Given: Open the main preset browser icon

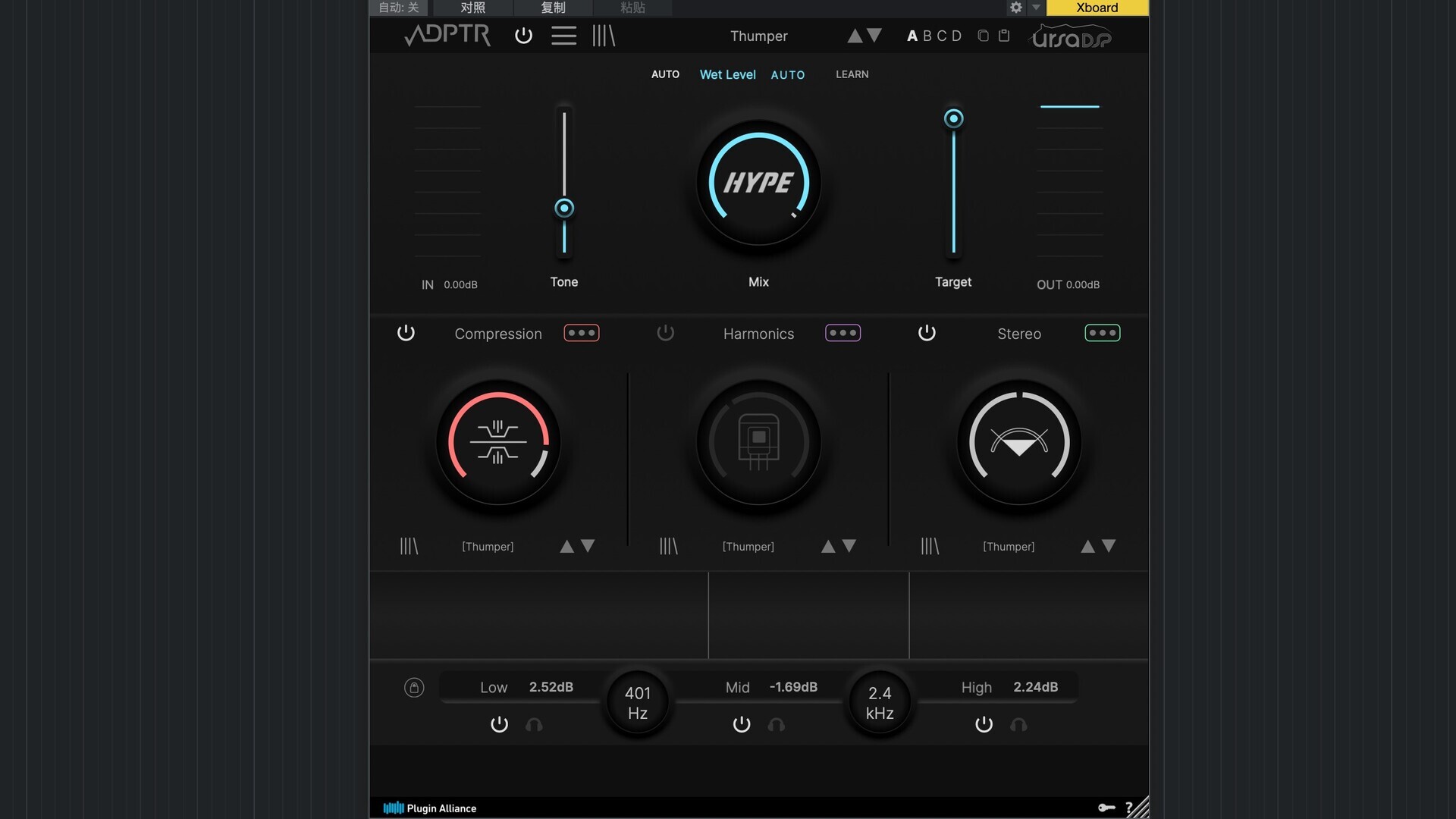Looking at the screenshot, I should point(604,36).
